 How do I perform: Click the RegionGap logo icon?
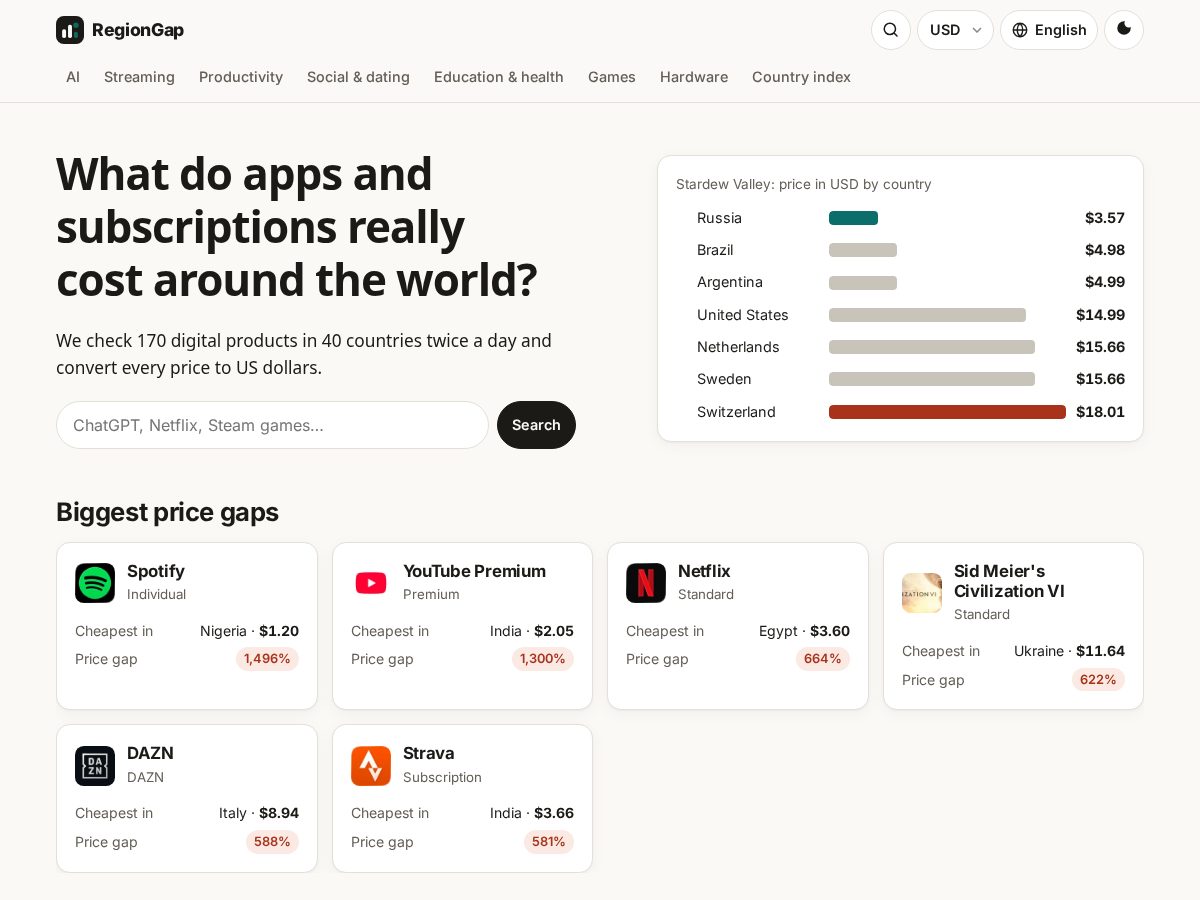(x=70, y=30)
